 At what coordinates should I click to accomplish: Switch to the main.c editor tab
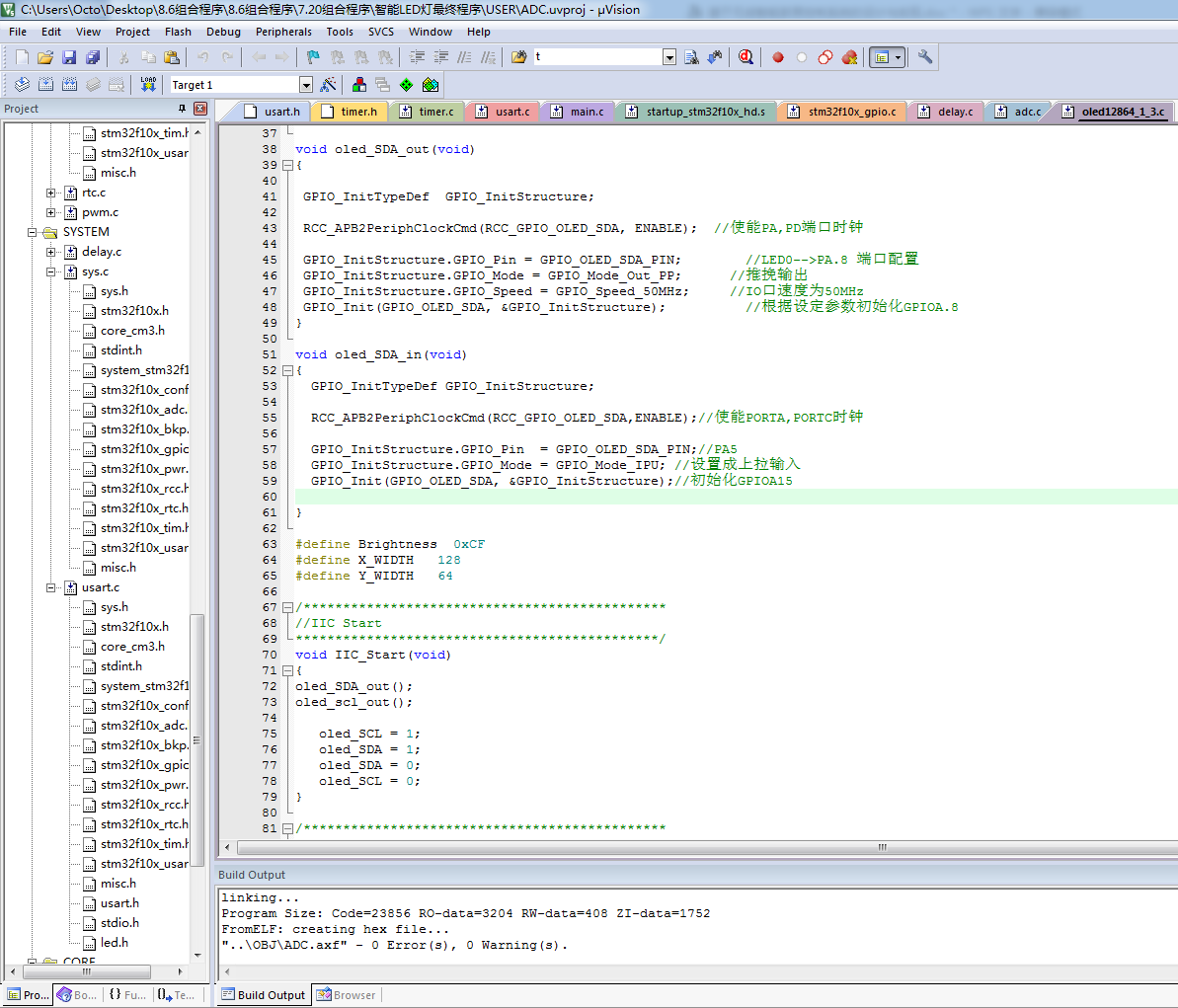point(587,112)
